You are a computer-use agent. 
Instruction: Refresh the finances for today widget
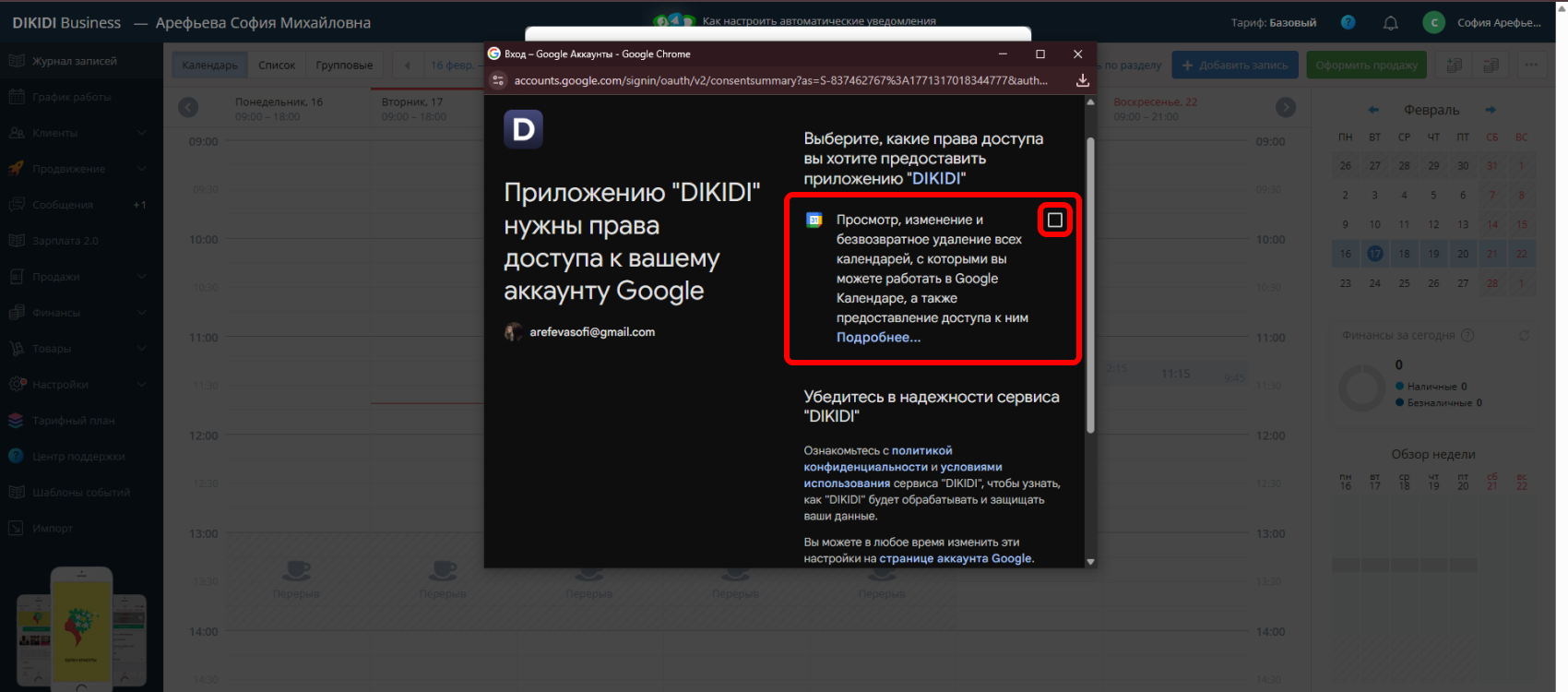click(1525, 336)
